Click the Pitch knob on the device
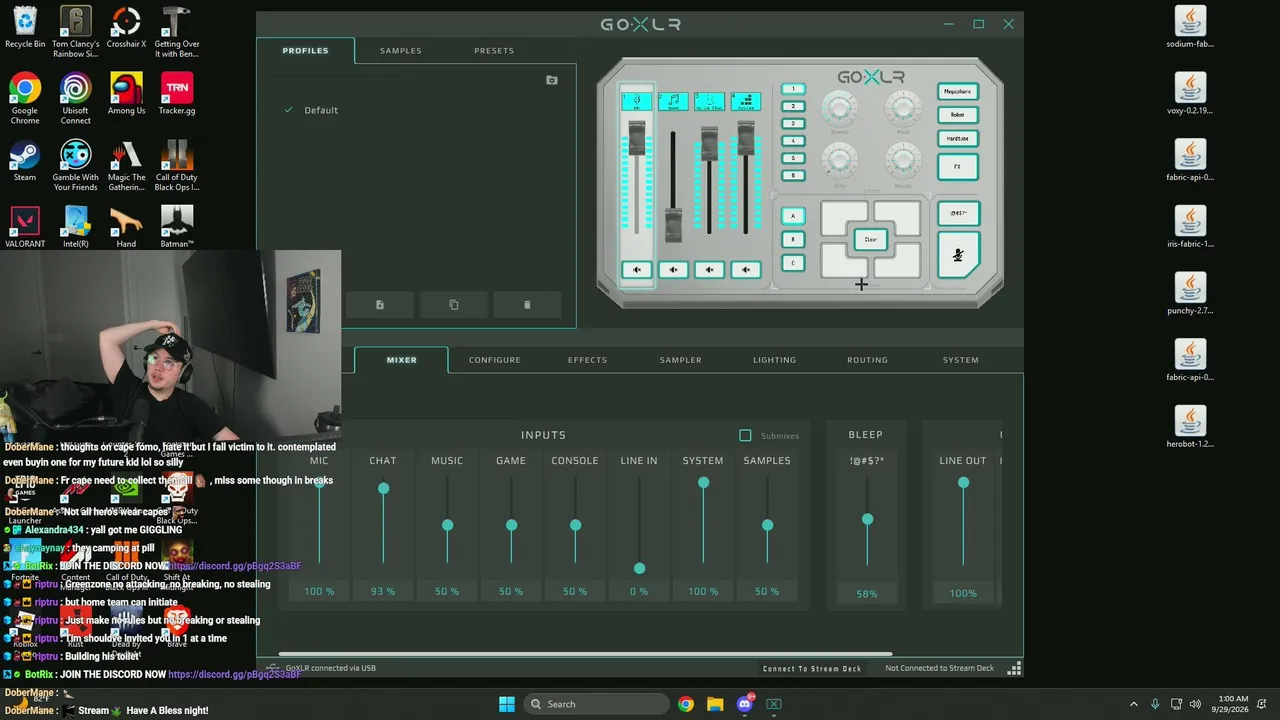This screenshot has height=720, width=1280. tap(903, 107)
